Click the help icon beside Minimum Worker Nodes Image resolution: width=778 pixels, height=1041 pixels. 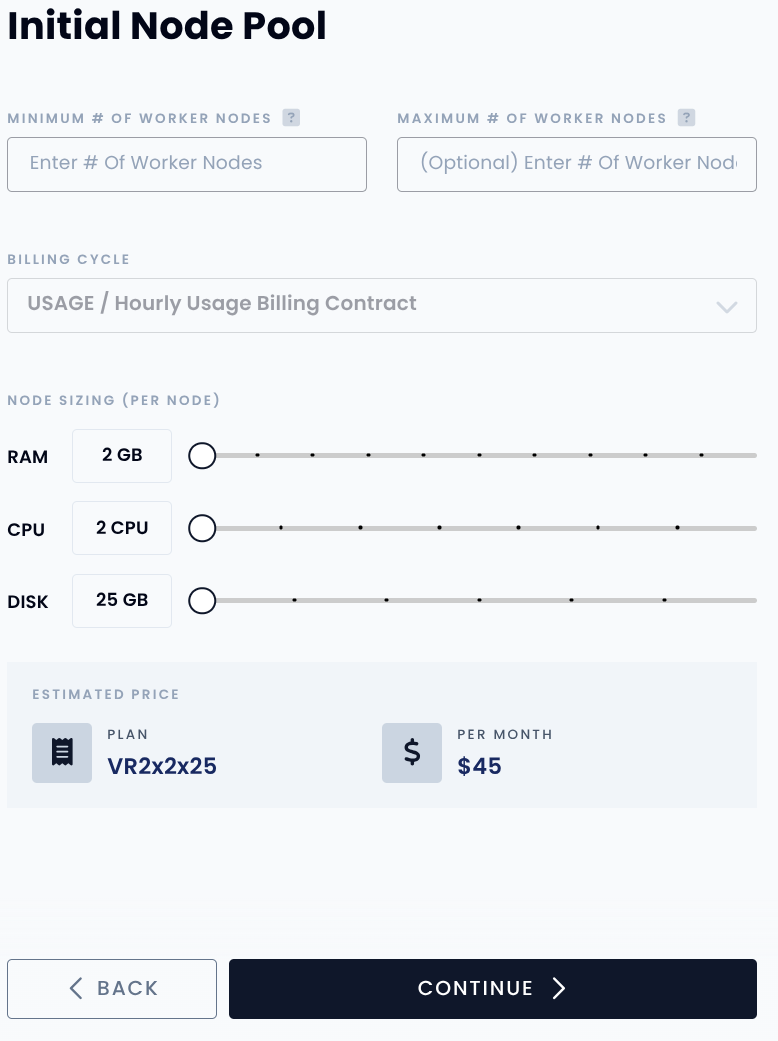click(x=291, y=117)
